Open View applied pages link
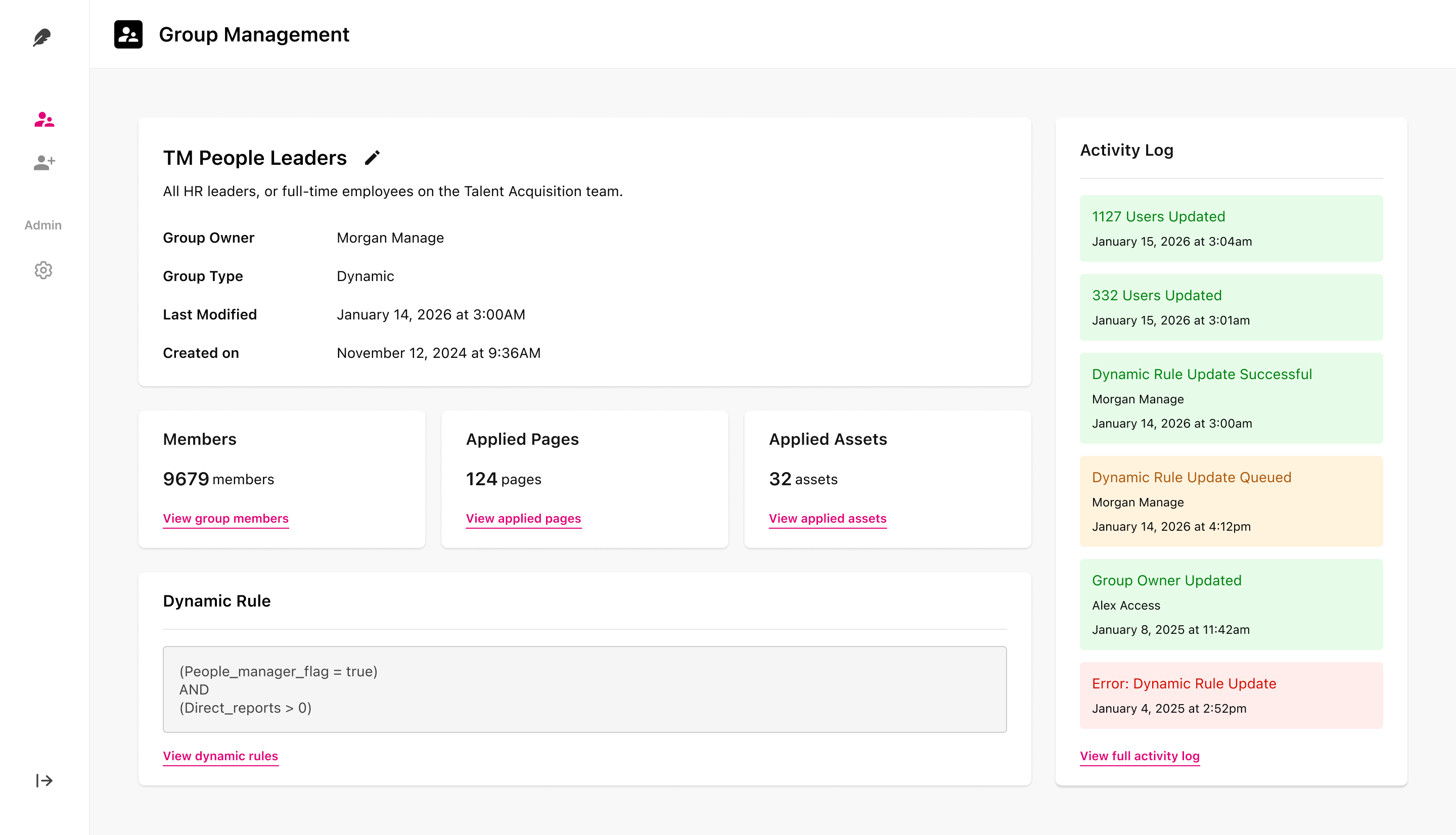Viewport: 1456px width, 835px height. (x=524, y=519)
